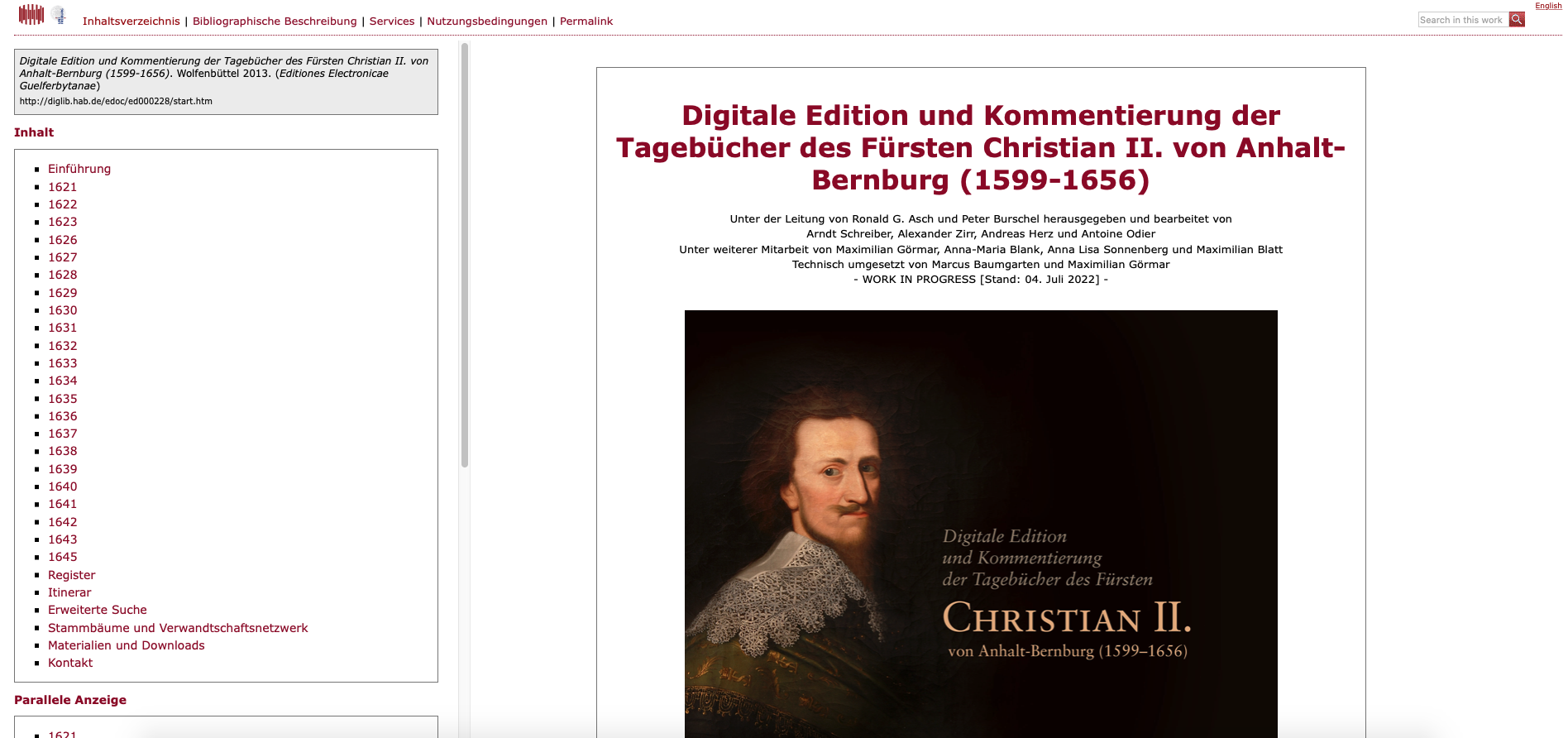The width and height of the screenshot is (1568, 738).
Task: Open diary year 1633
Action: coord(63,363)
